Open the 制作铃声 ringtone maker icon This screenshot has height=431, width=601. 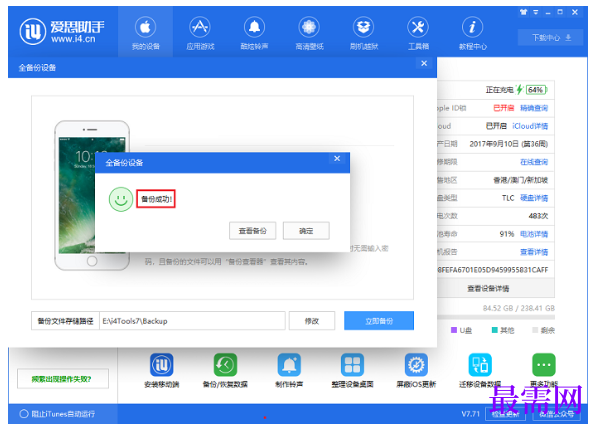(289, 370)
